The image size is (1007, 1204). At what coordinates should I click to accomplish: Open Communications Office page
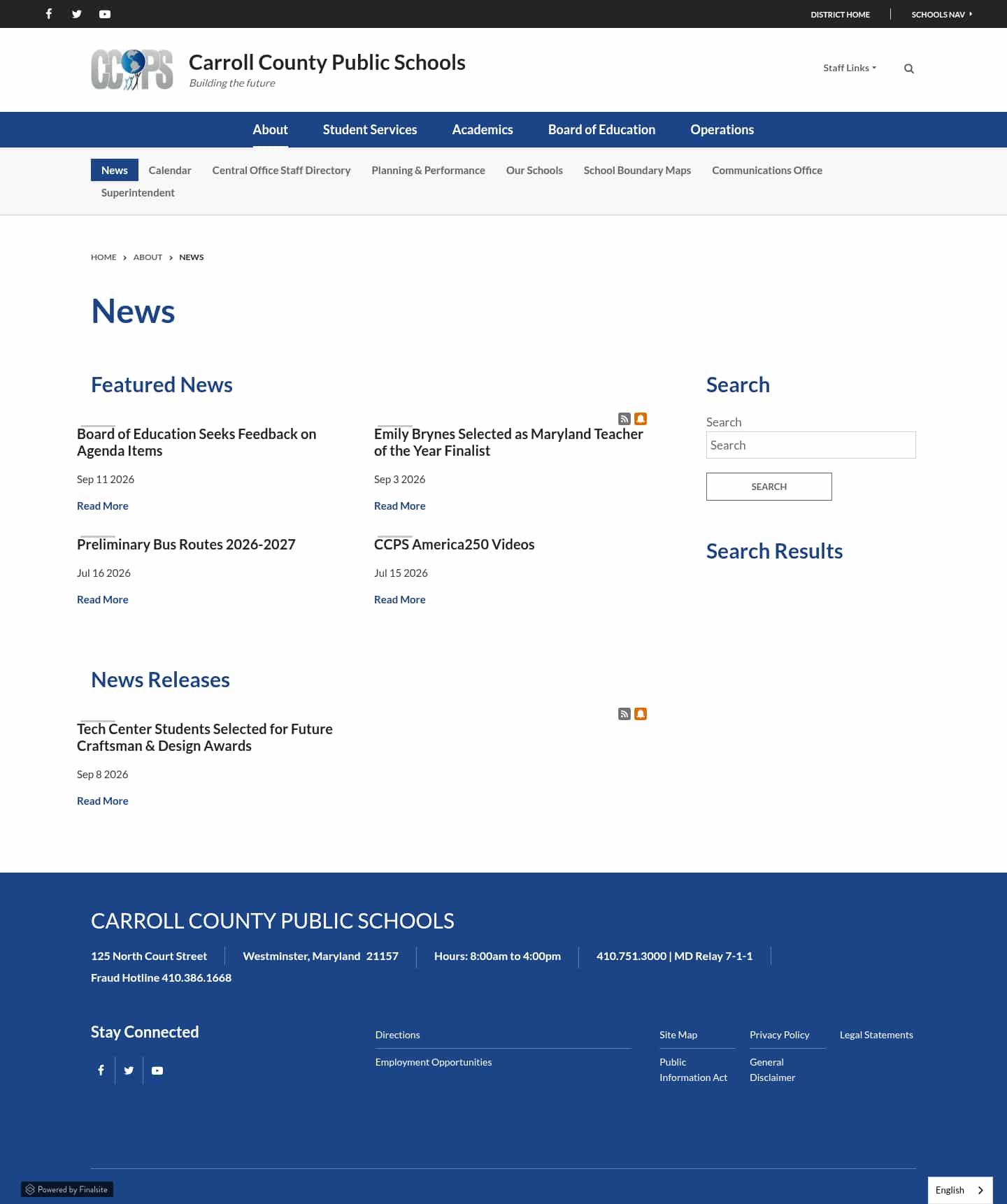click(x=767, y=170)
